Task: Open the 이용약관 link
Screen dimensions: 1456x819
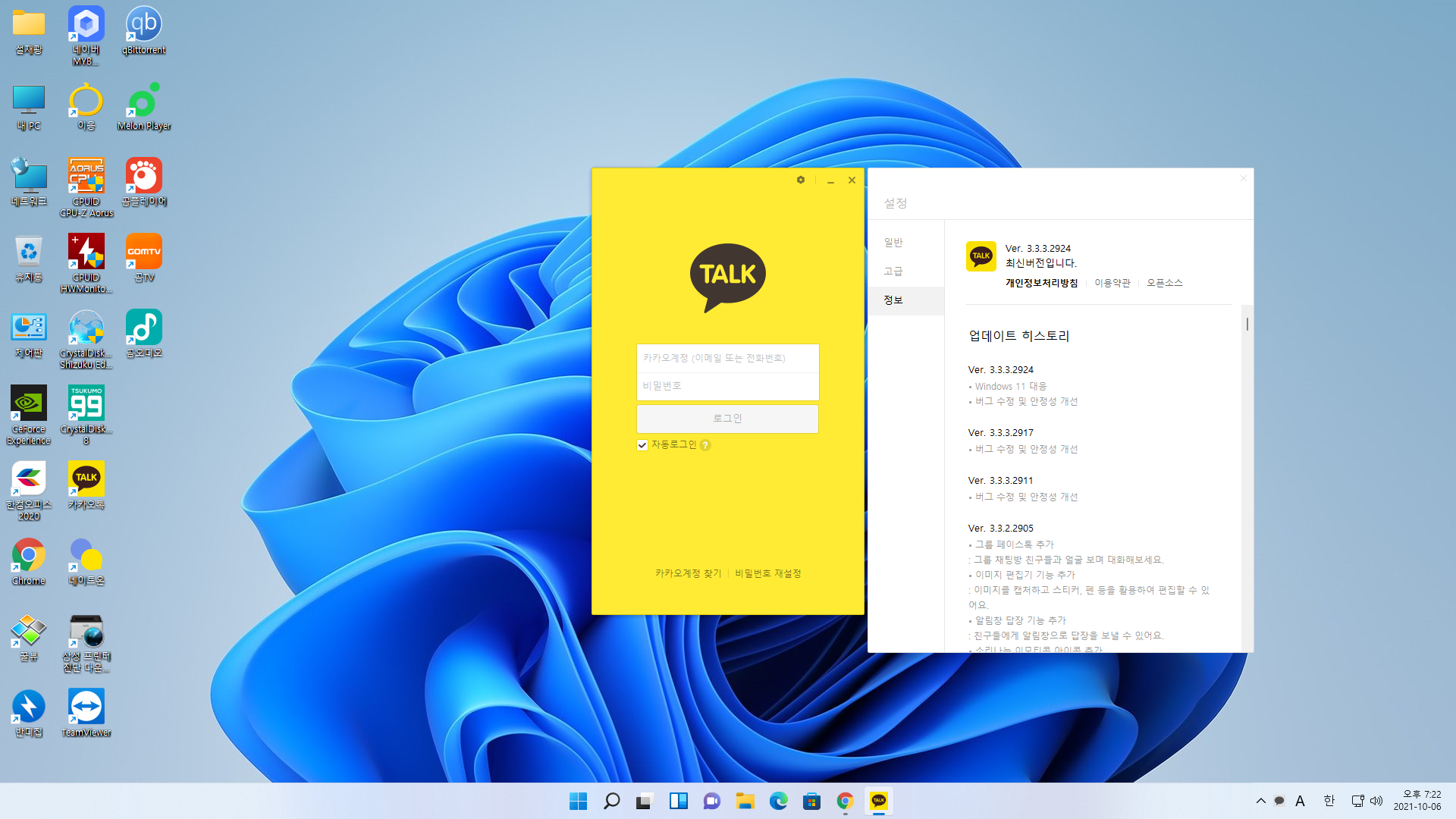Action: 1112,283
